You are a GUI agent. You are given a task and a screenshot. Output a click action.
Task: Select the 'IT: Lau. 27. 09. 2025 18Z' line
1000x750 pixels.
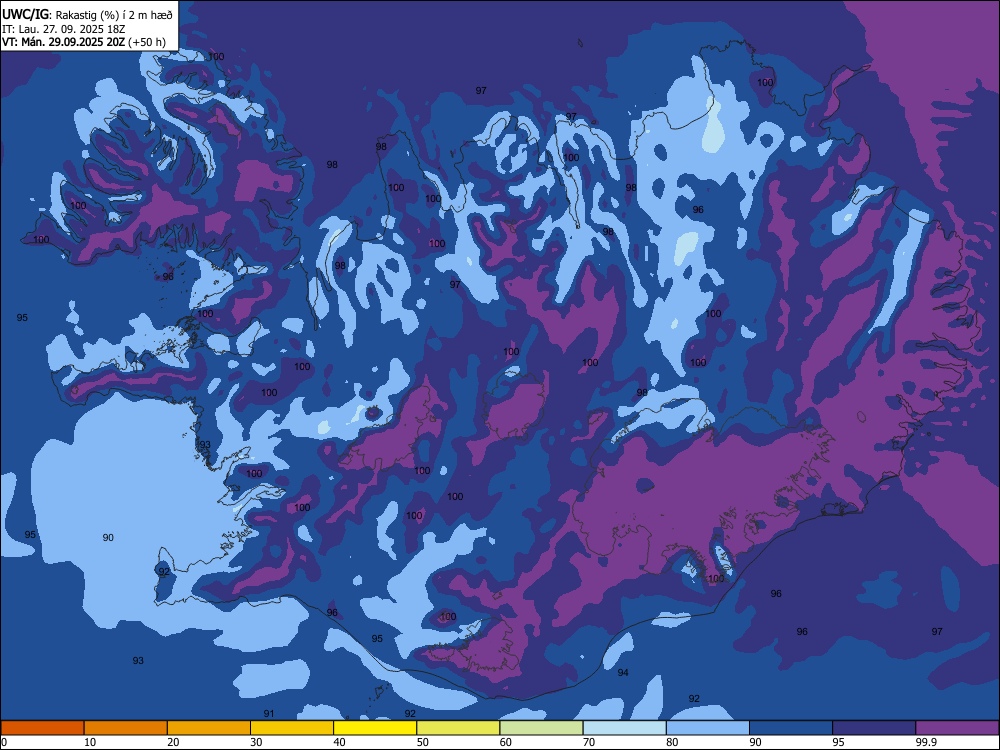(64, 29)
